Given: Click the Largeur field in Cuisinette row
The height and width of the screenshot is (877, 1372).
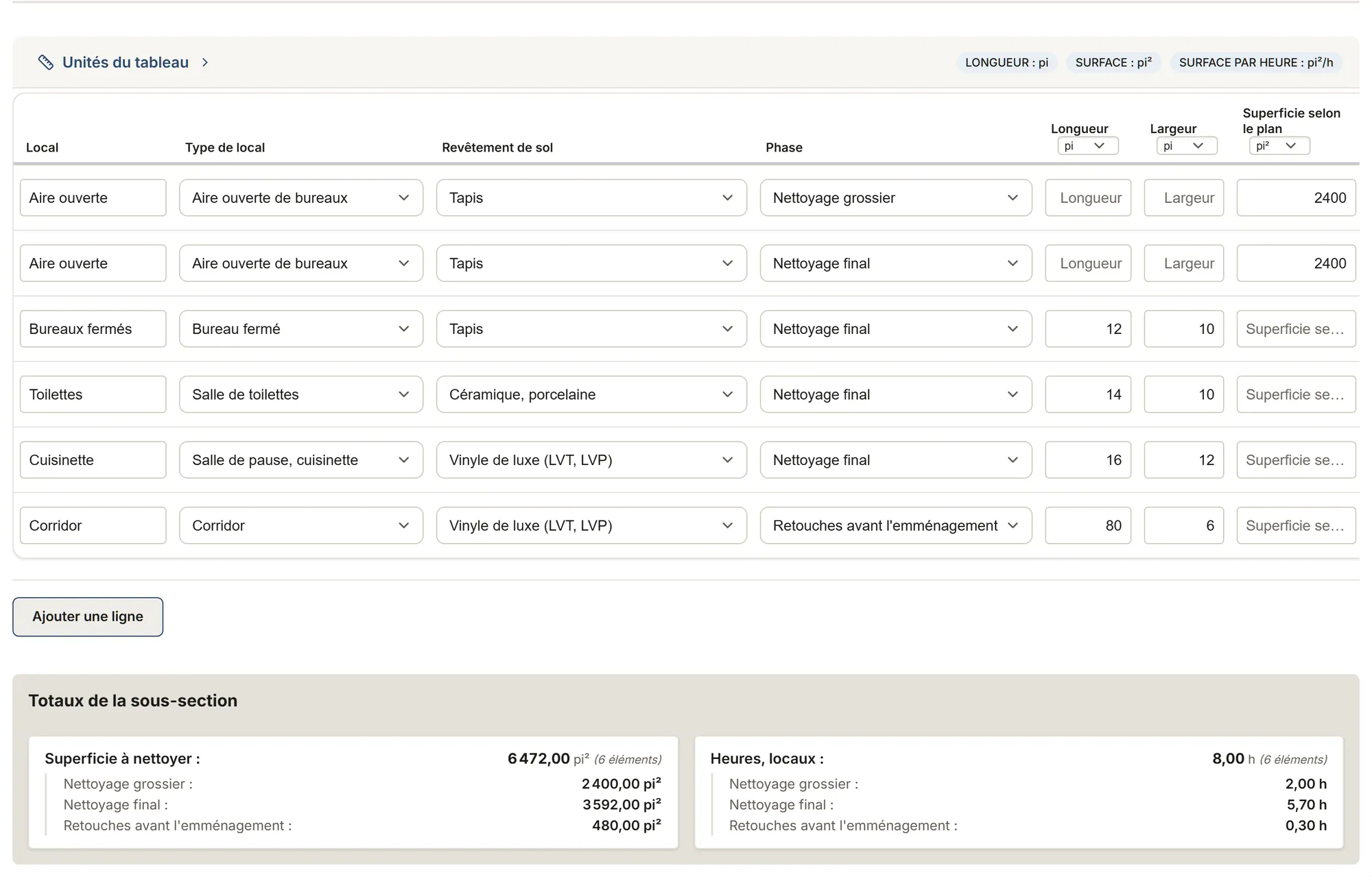Looking at the screenshot, I should point(1183,459).
